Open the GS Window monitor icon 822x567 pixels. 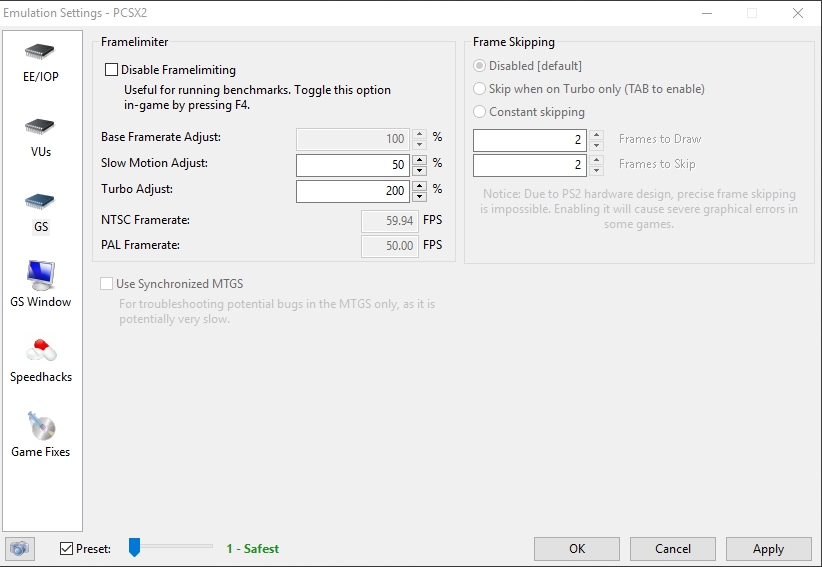40,275
